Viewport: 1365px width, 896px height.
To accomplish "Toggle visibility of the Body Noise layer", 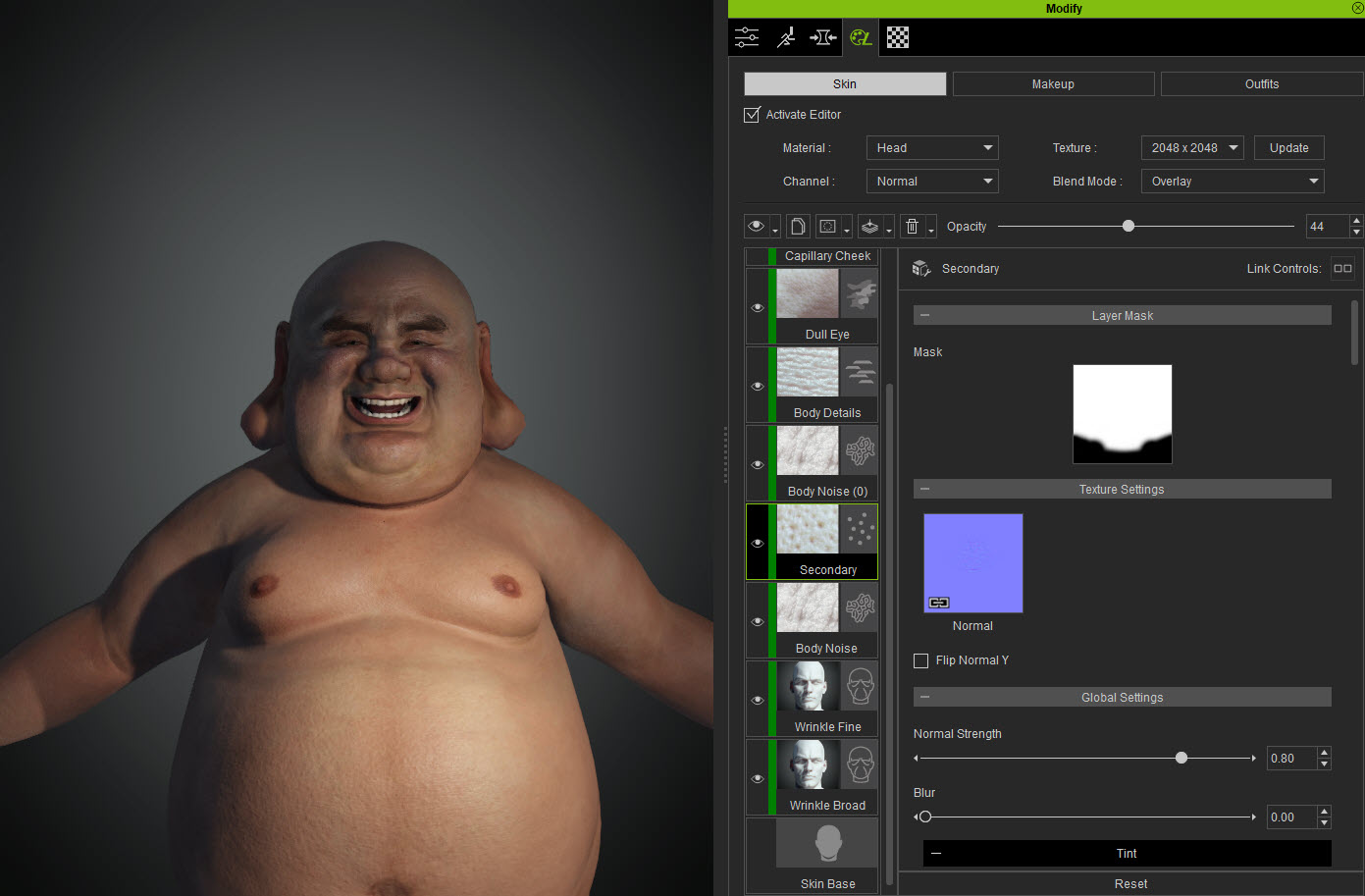I will pyautogui.click(x=758, y=621).
